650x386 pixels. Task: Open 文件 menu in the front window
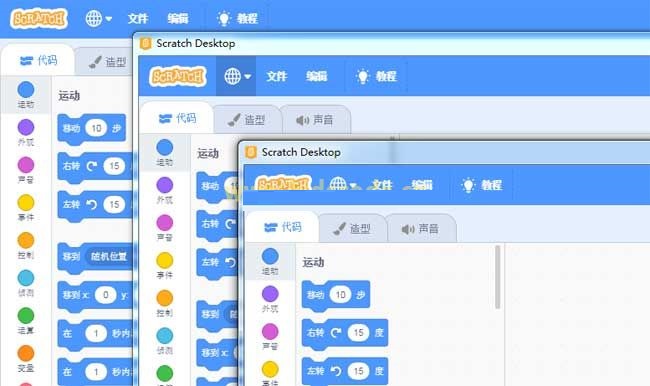click(382, 185)
